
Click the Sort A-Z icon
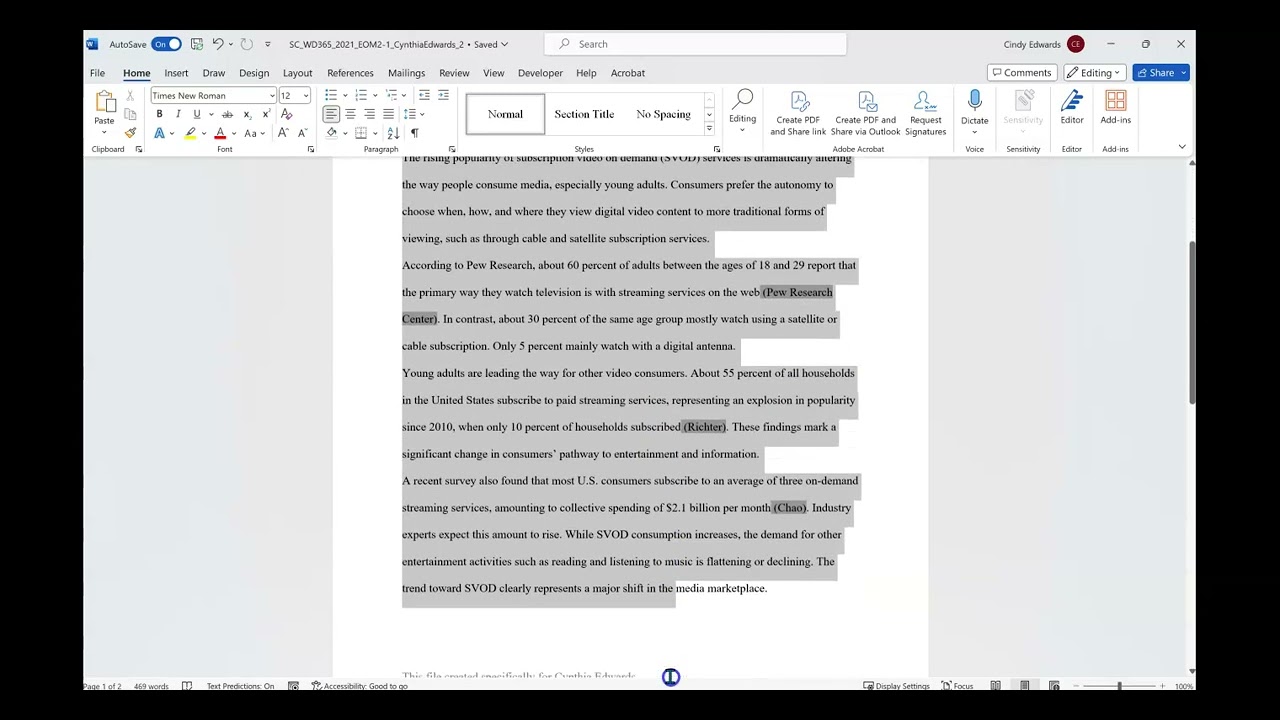[x=393, y=133]
